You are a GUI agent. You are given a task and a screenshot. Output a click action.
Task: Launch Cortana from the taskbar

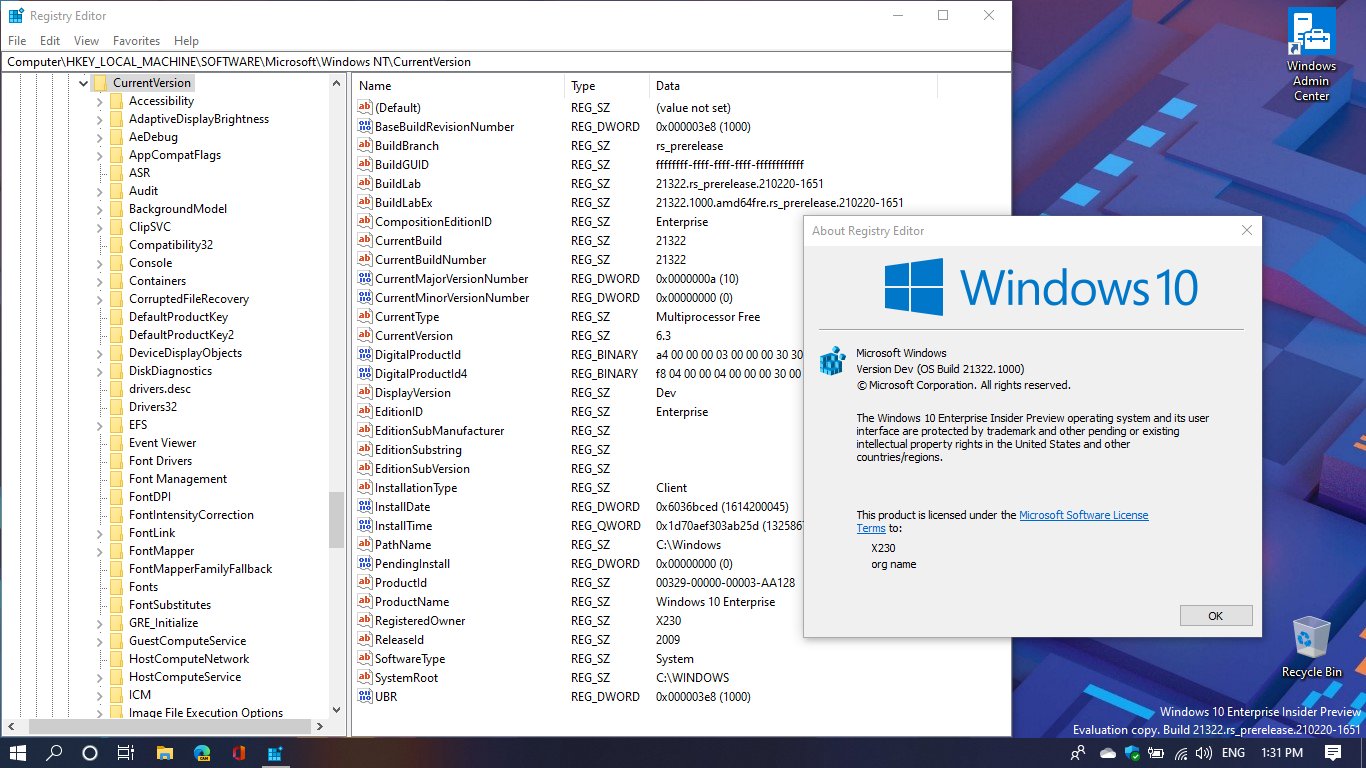pos(90,752)
